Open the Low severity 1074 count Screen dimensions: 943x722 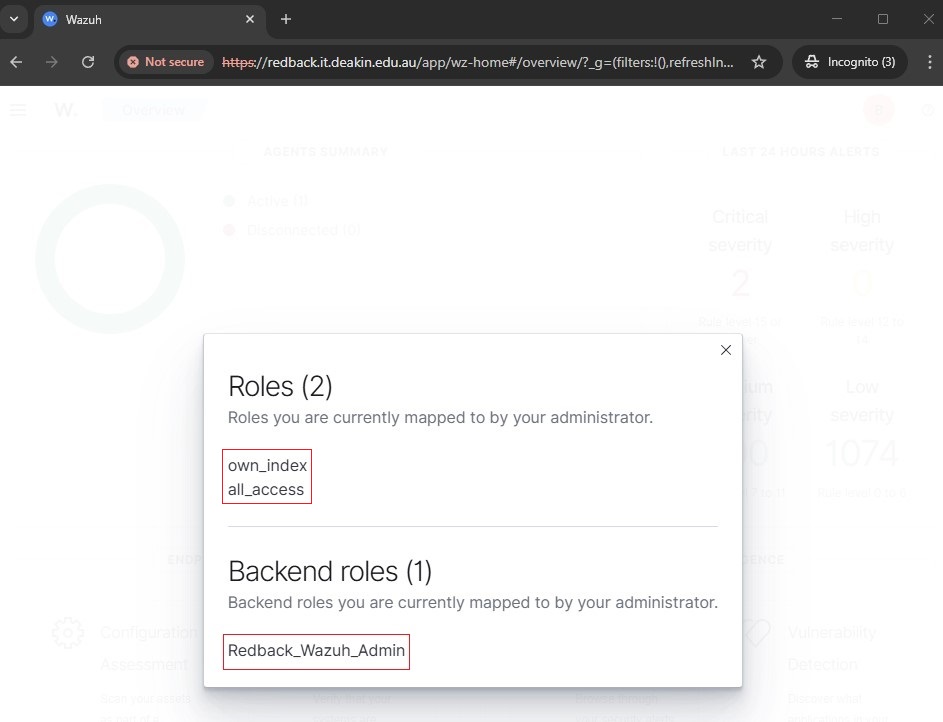pyautogui.click(x=861, y=453)
